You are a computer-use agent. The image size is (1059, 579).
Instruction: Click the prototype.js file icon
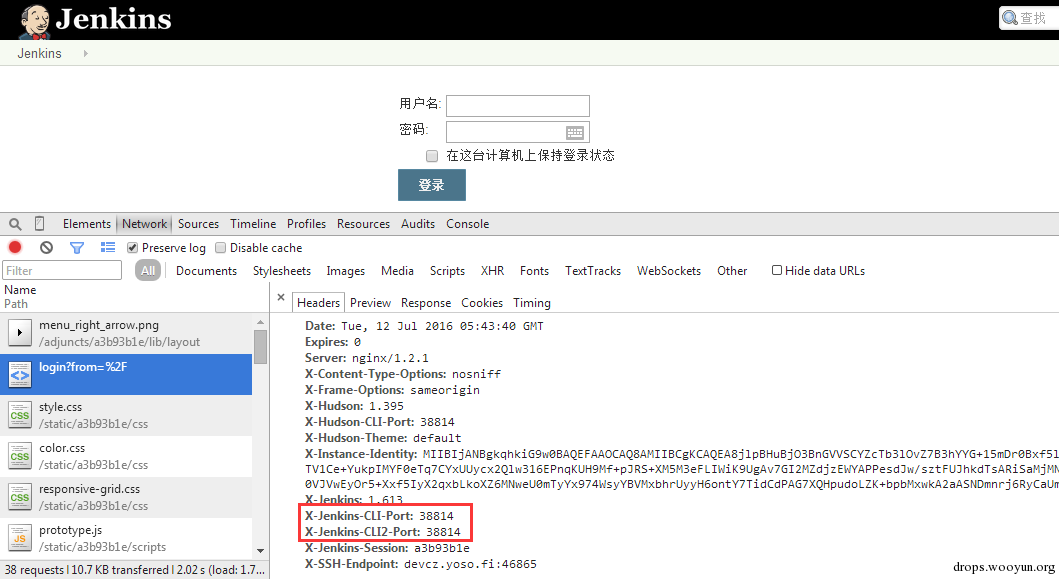(x=20, y=538)
